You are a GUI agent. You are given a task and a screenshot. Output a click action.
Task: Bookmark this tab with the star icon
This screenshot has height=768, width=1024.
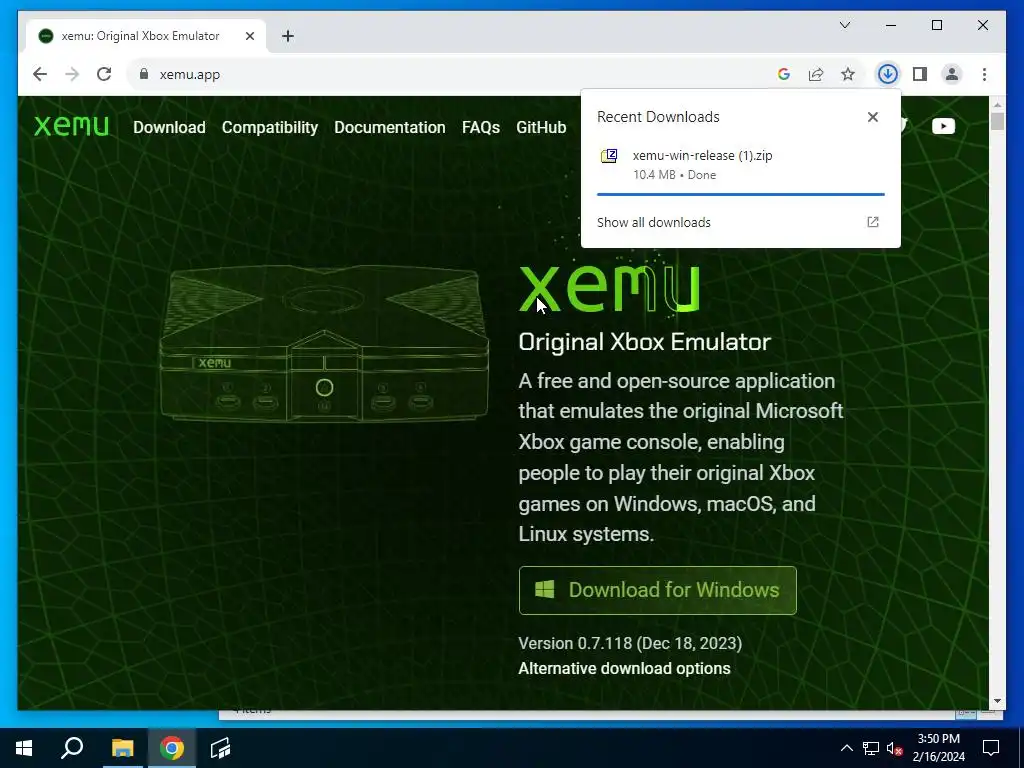(848, 74)
